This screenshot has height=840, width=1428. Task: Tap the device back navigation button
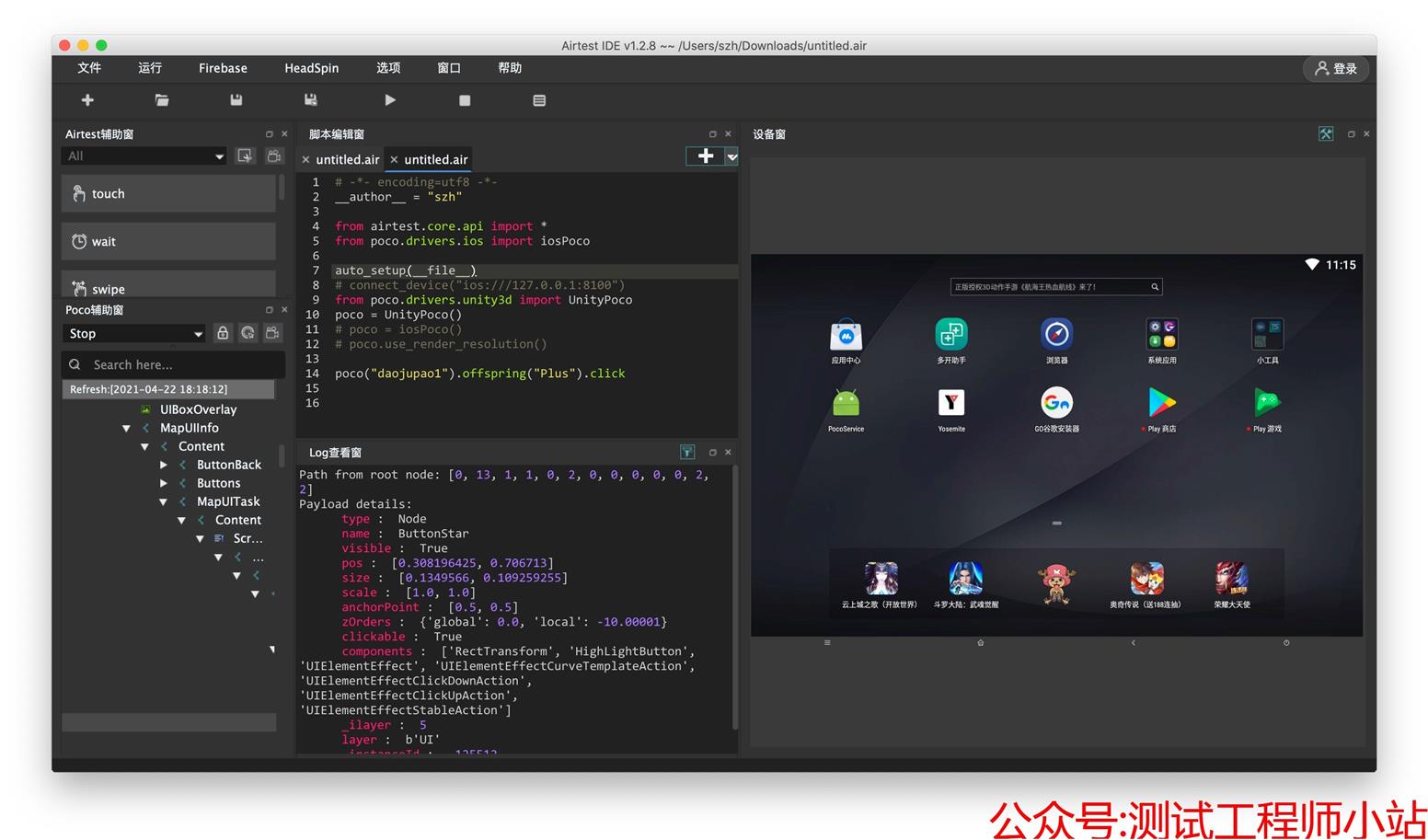(1134, 643)
